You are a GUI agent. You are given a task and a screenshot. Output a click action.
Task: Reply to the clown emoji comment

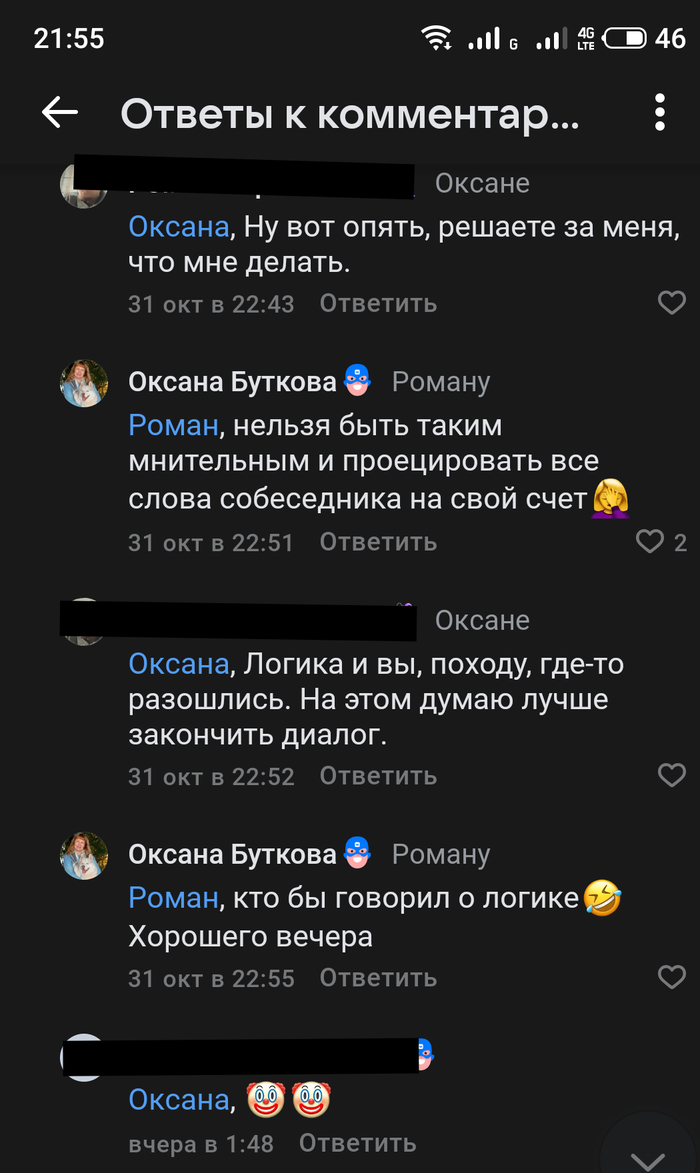(357, 1143)
